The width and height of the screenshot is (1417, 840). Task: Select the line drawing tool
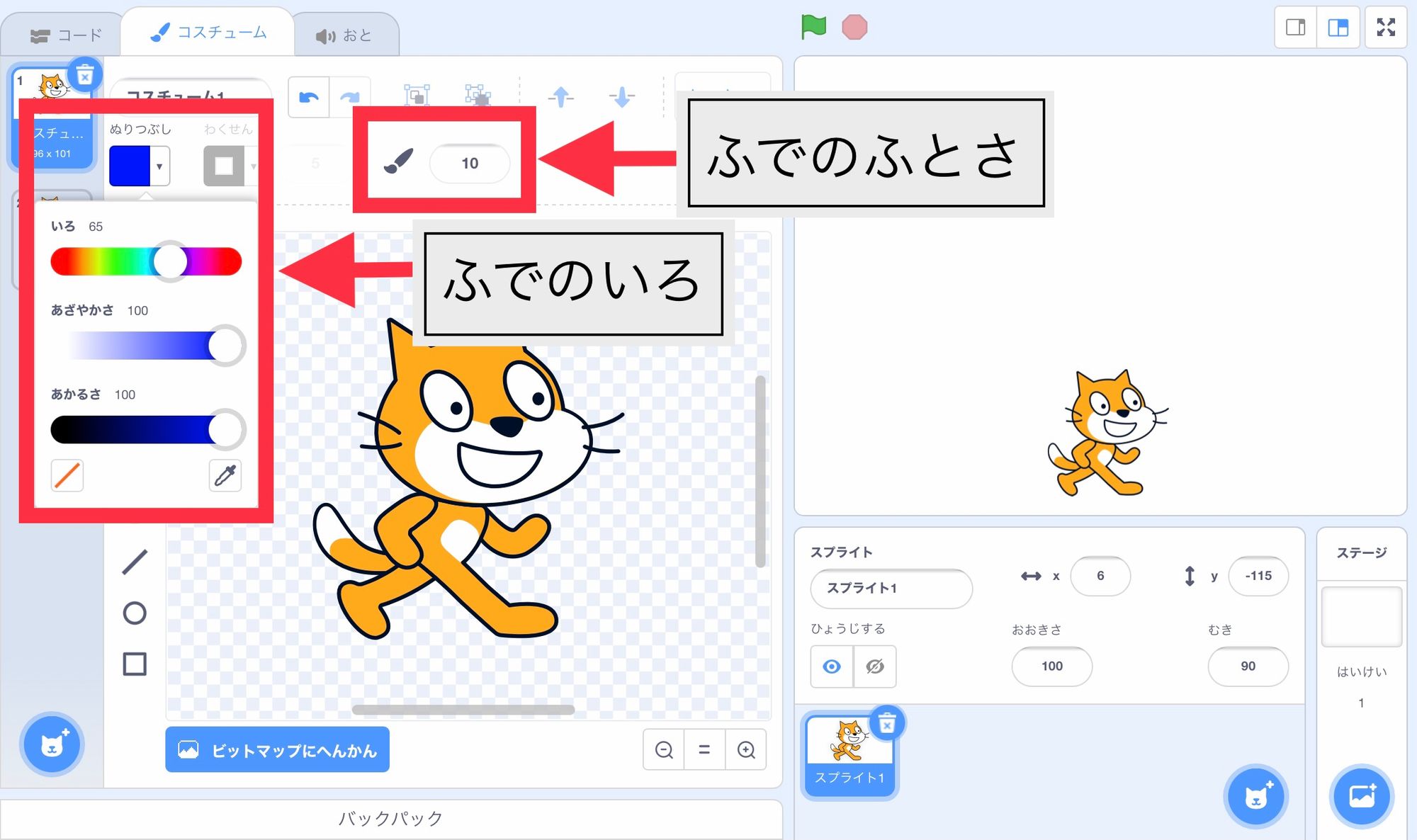(x=135, y=562)
